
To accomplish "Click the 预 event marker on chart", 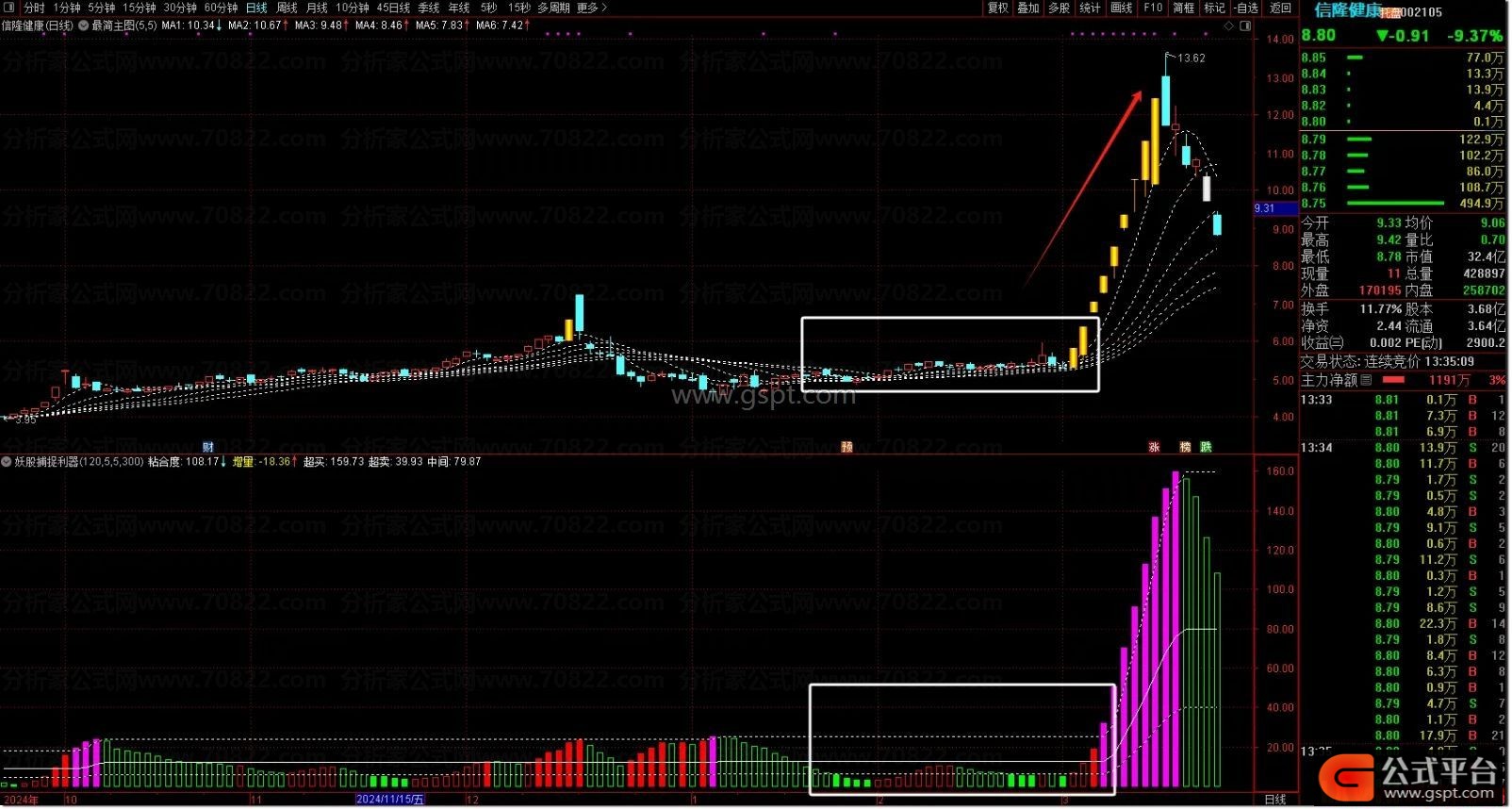I will tap(846, 447).
